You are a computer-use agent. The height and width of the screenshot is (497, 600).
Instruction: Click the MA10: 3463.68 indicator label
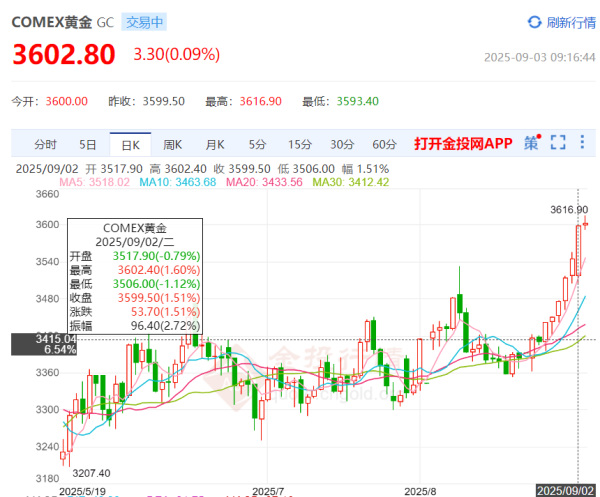(178, 182)
